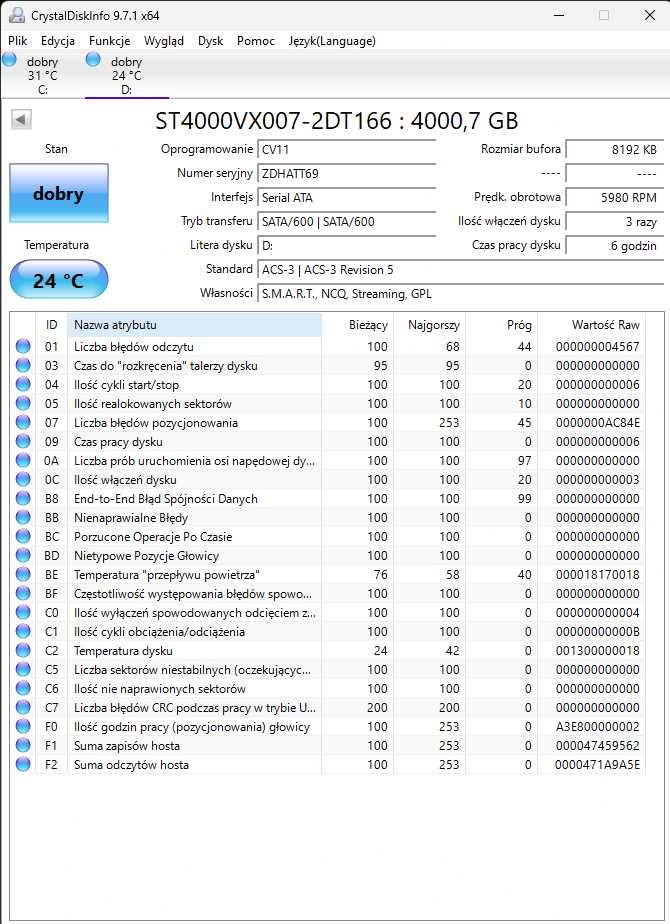Click the 'Najgorszy' column header
Image resolution: width=670 pixels, height=924 pixels.
430,325
